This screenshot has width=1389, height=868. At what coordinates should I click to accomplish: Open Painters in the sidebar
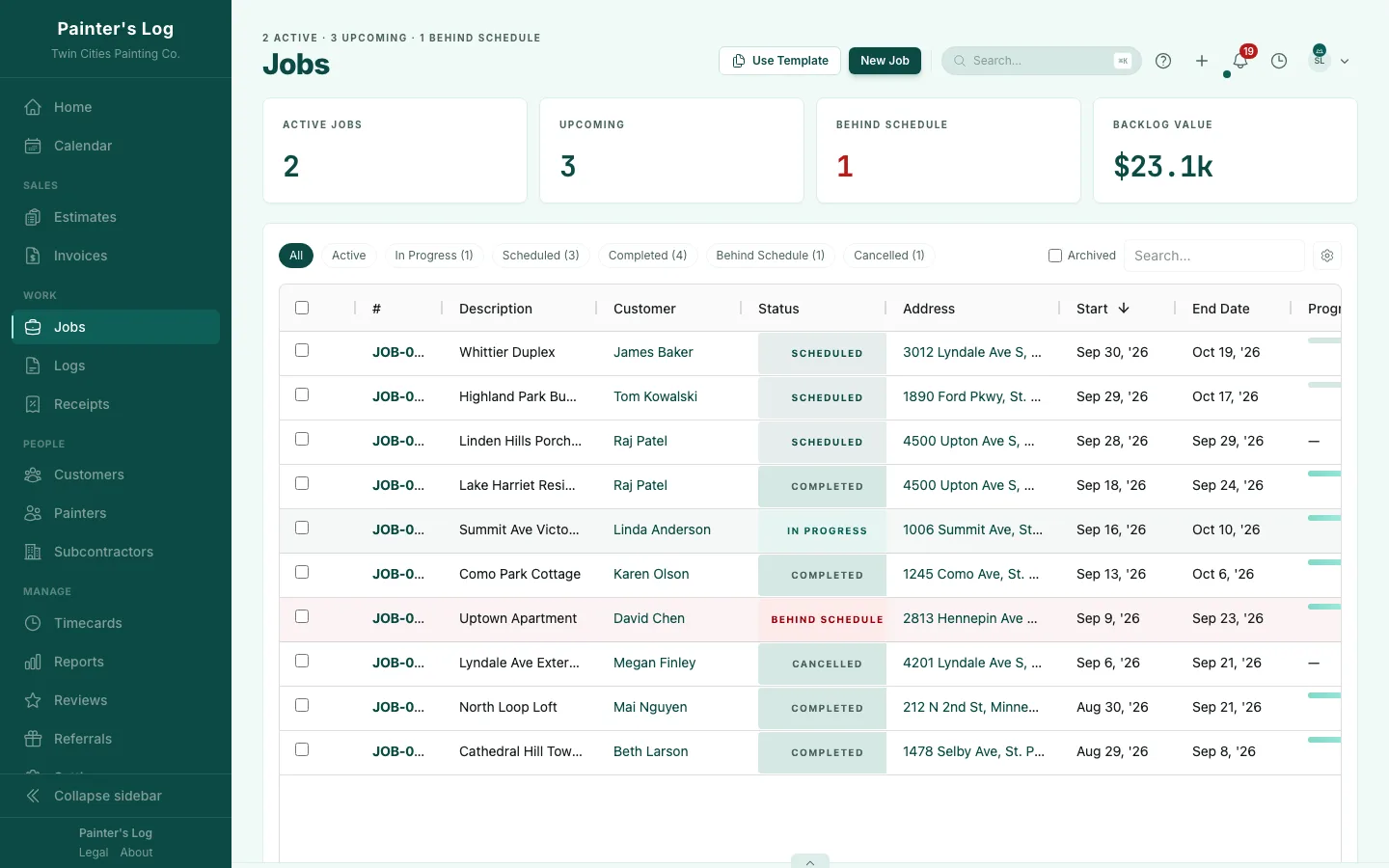(116, 513)
